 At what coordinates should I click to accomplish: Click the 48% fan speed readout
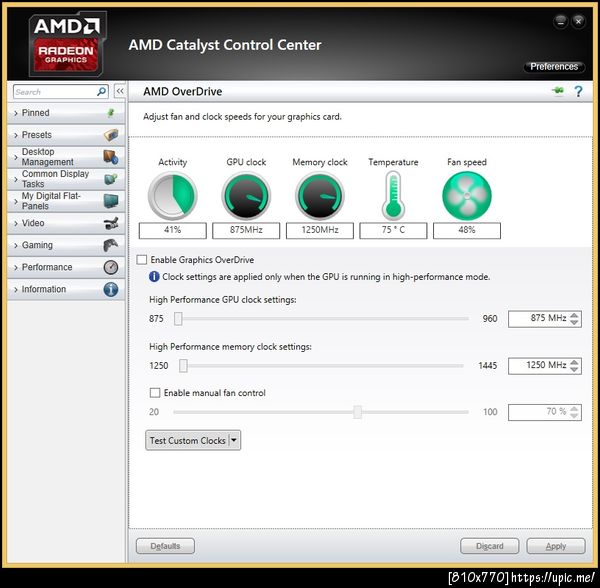point(467,230)
